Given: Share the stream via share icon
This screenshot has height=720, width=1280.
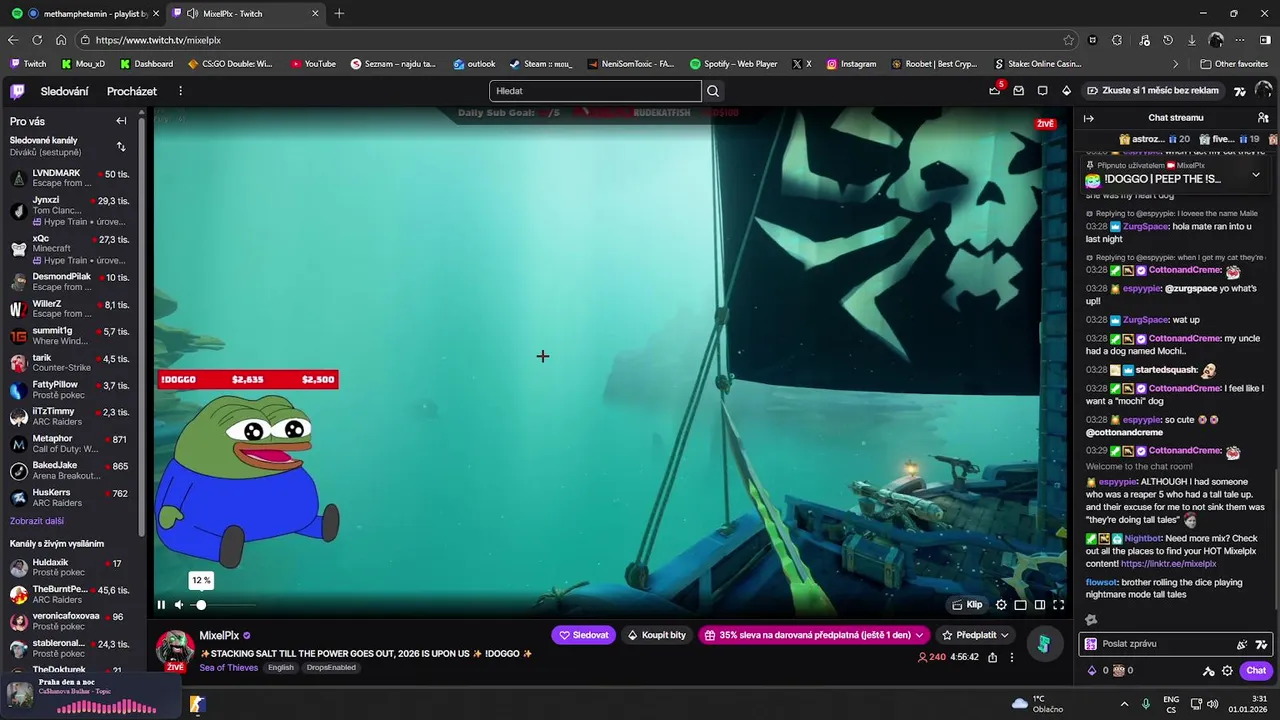Looking at the screenshot, I should (992, 657).
